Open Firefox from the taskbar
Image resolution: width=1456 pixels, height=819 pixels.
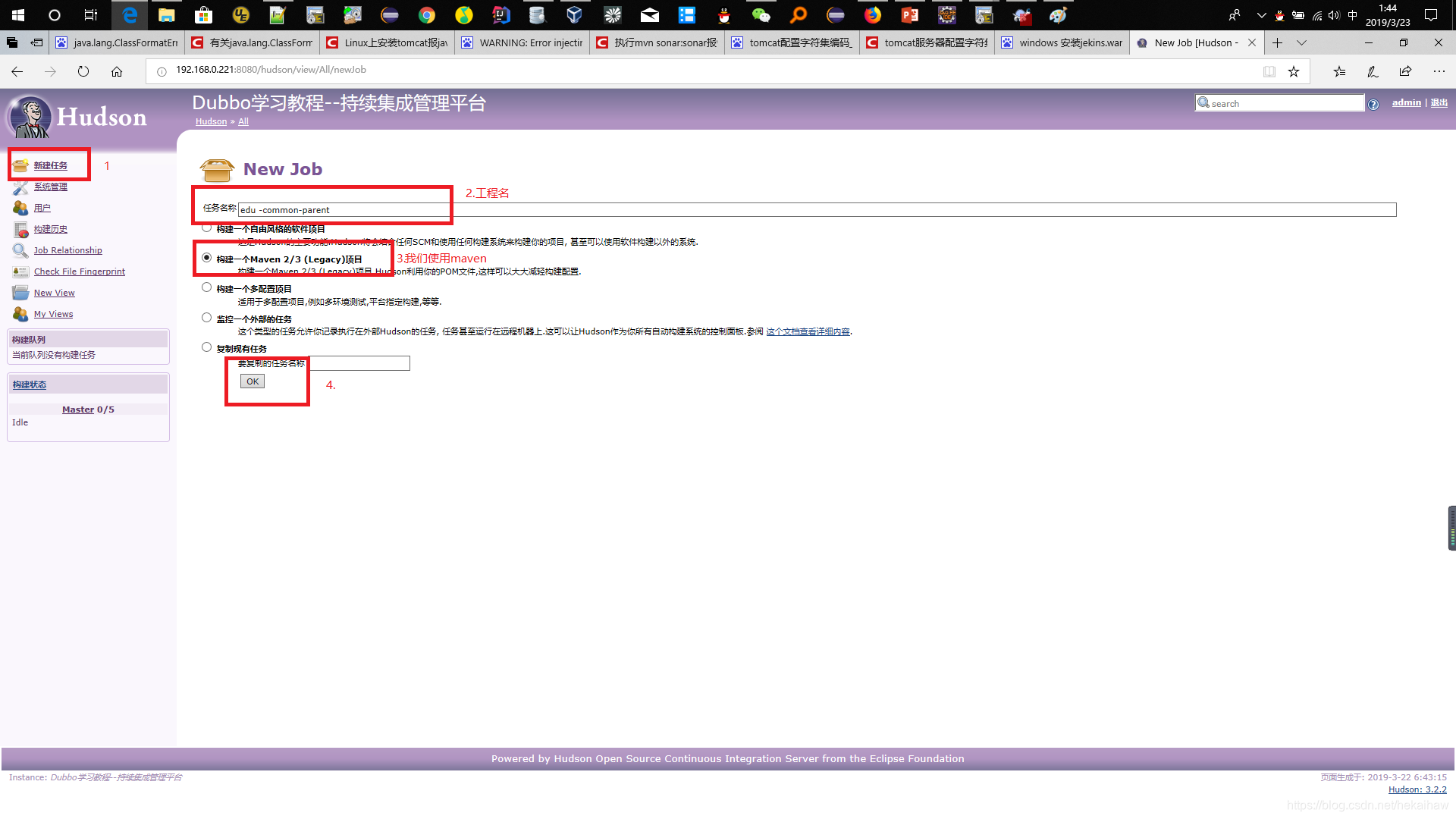click(873, 14)
